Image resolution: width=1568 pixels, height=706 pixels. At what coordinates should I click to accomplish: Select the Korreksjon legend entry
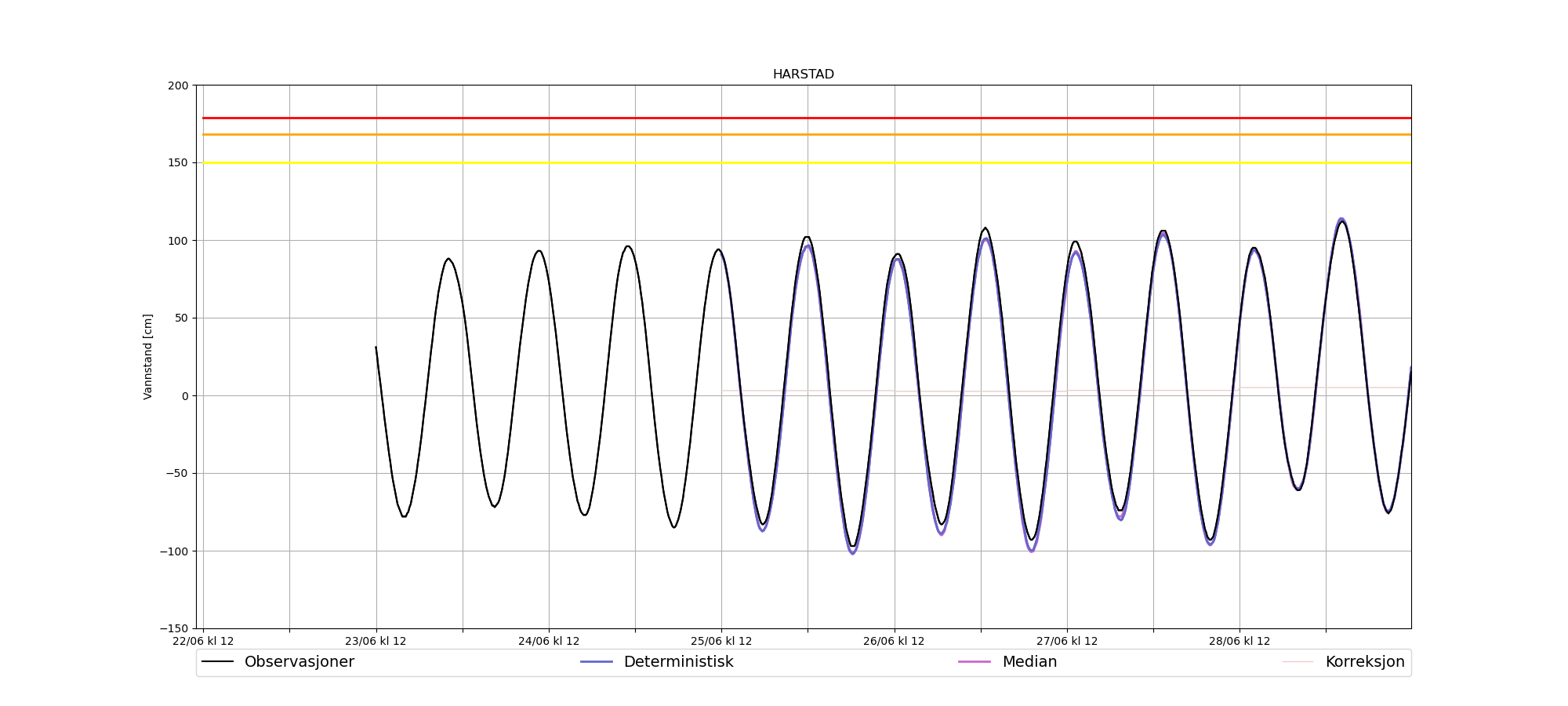(x=1344, y=662)
